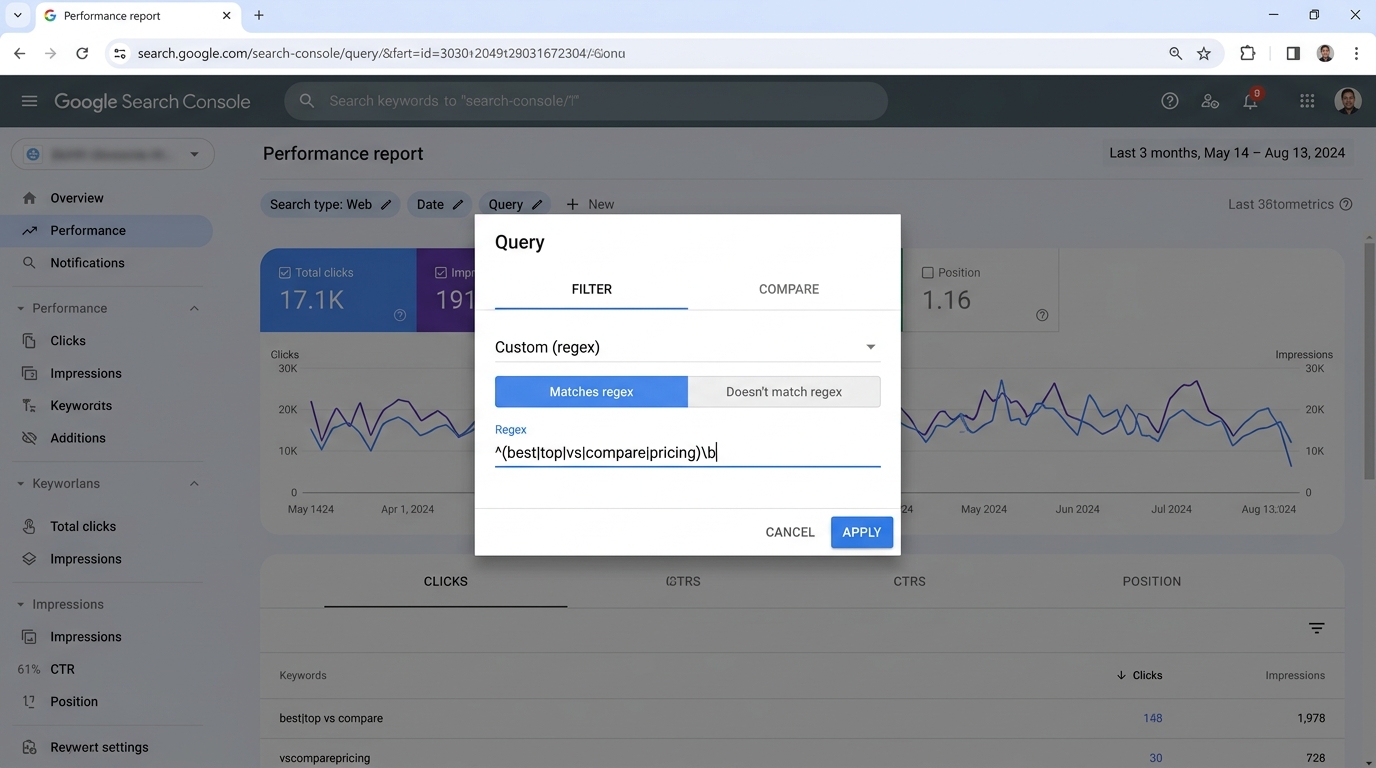Open the table filter rows icon
Screen dimensions: 1376x768
[x=1316, y=628]
